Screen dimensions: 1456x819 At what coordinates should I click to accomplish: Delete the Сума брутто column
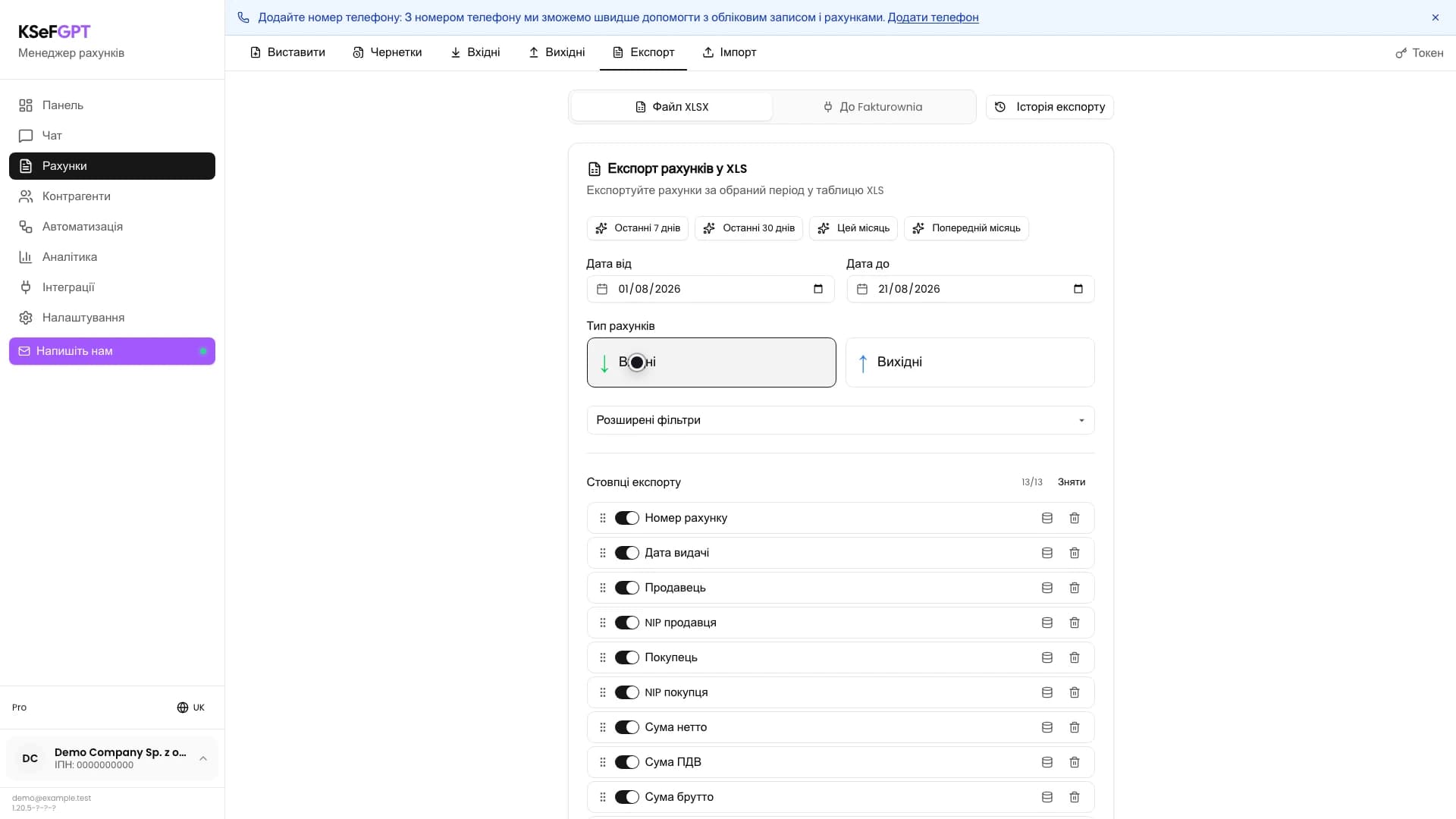tap(1075, 797)
